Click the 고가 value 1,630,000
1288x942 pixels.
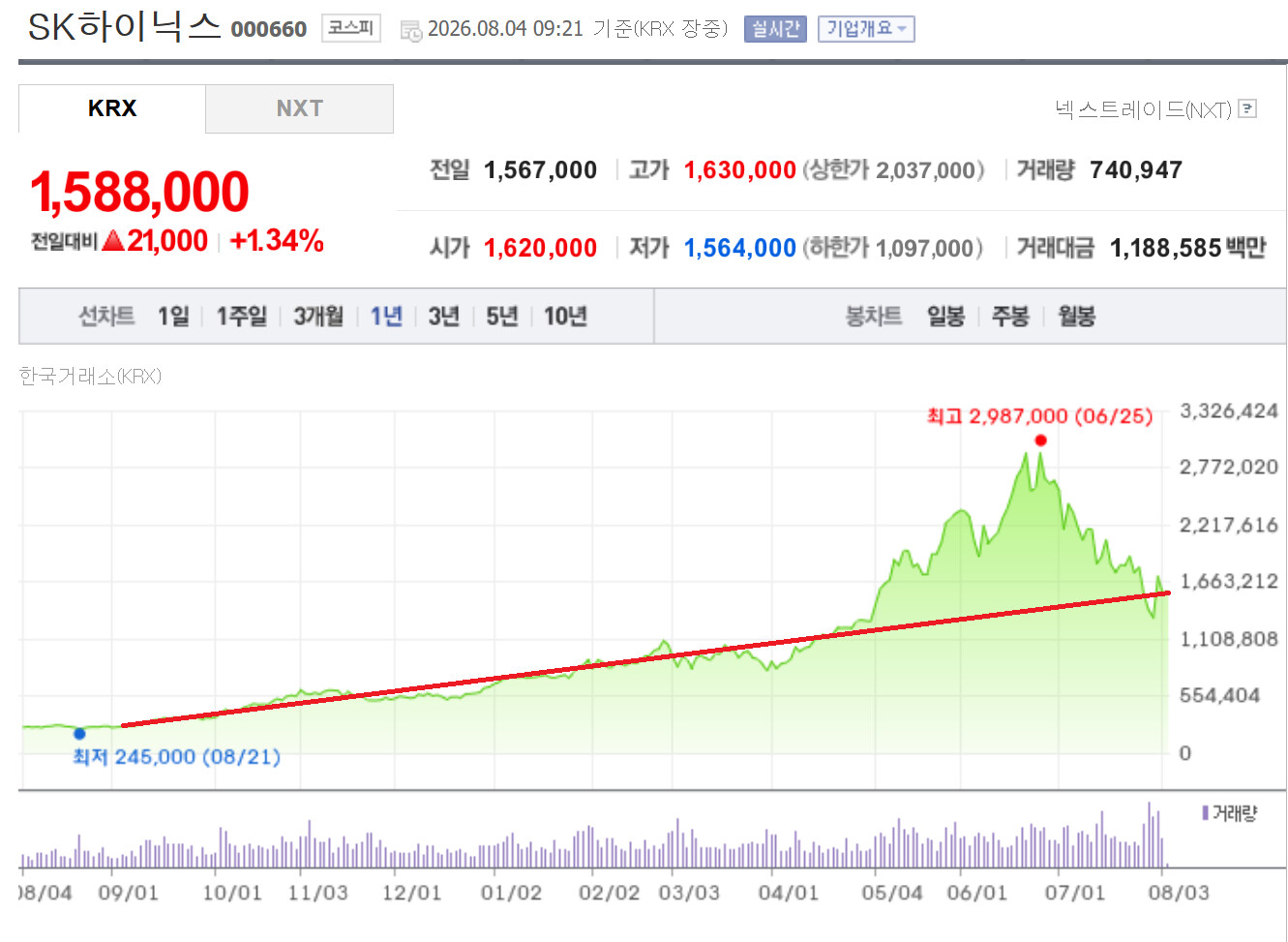pyautogui.click(x=740, y=170)
